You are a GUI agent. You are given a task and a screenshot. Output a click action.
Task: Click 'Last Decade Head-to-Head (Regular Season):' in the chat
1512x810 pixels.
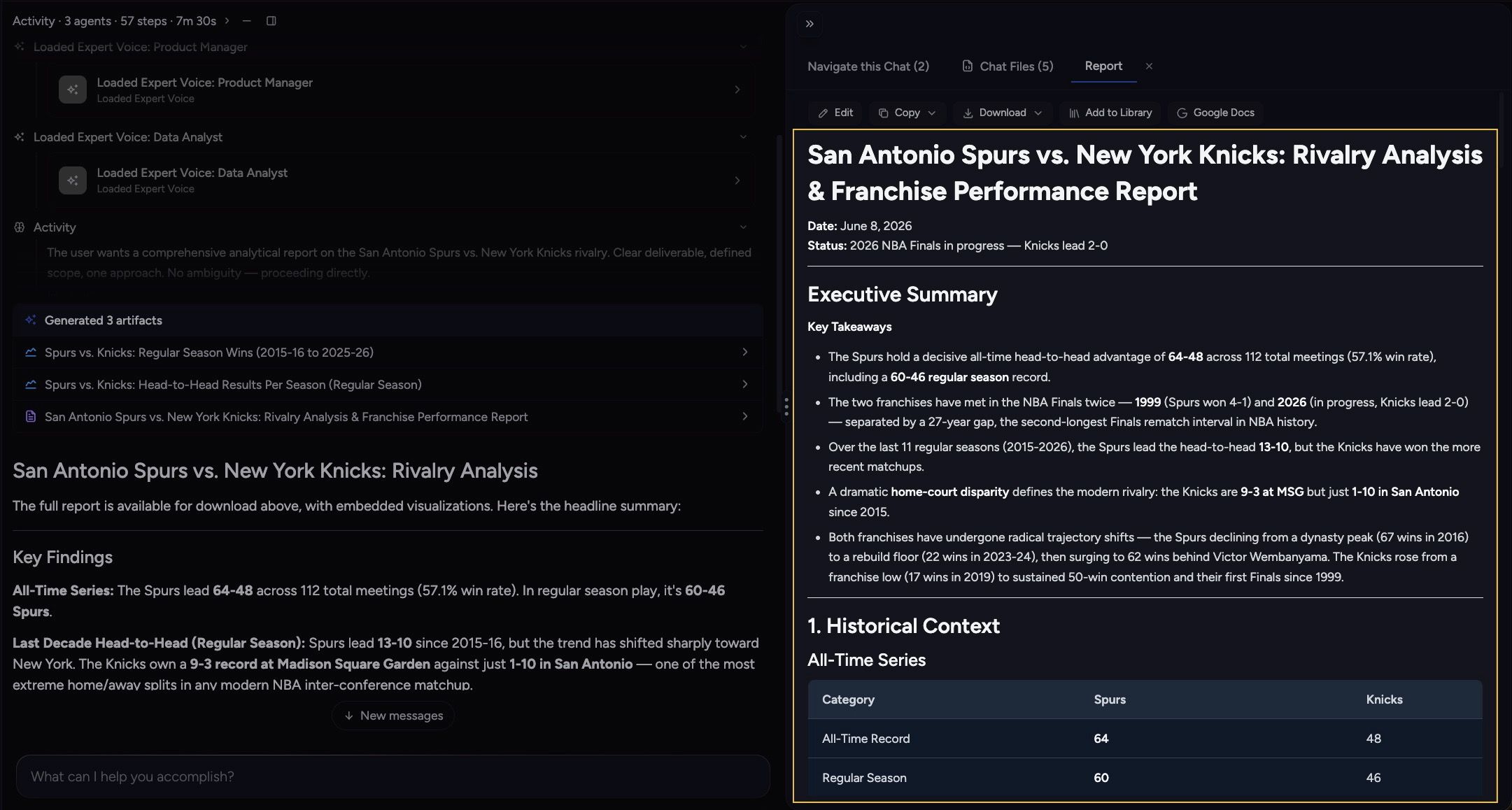click(x=159, y=644)
